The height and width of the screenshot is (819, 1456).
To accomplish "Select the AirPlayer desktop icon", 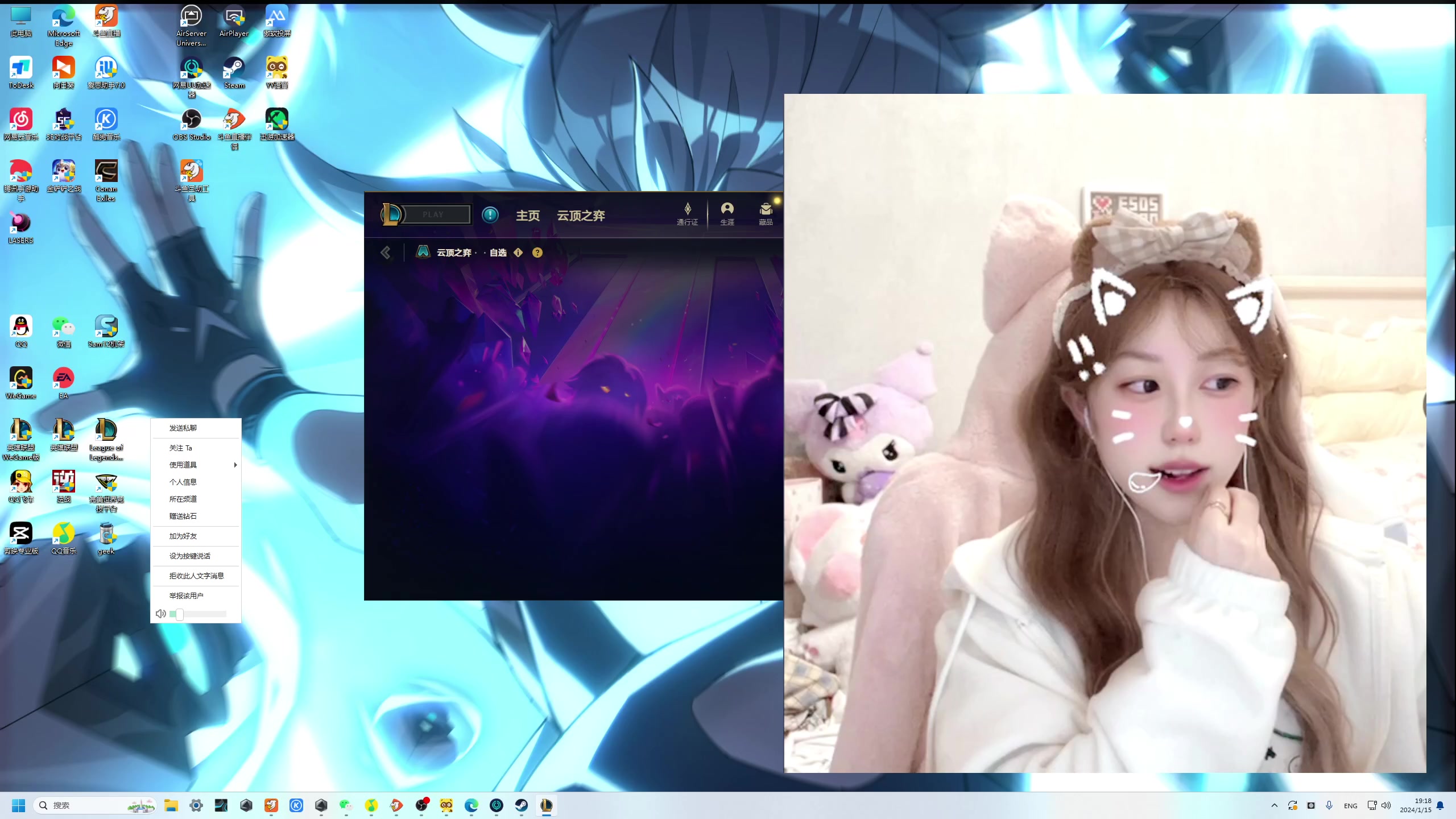I will tap(234, 21).
